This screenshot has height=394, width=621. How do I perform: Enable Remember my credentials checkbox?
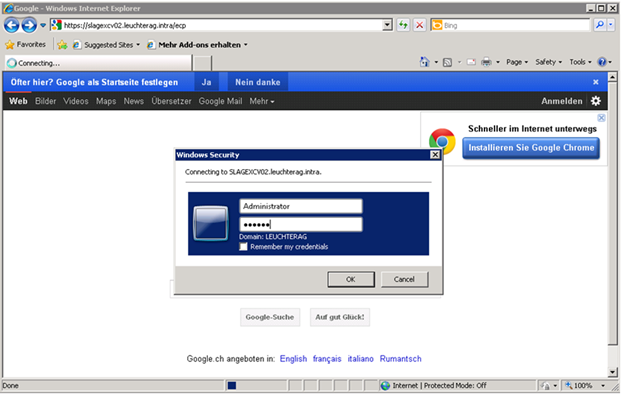point(243,247)
